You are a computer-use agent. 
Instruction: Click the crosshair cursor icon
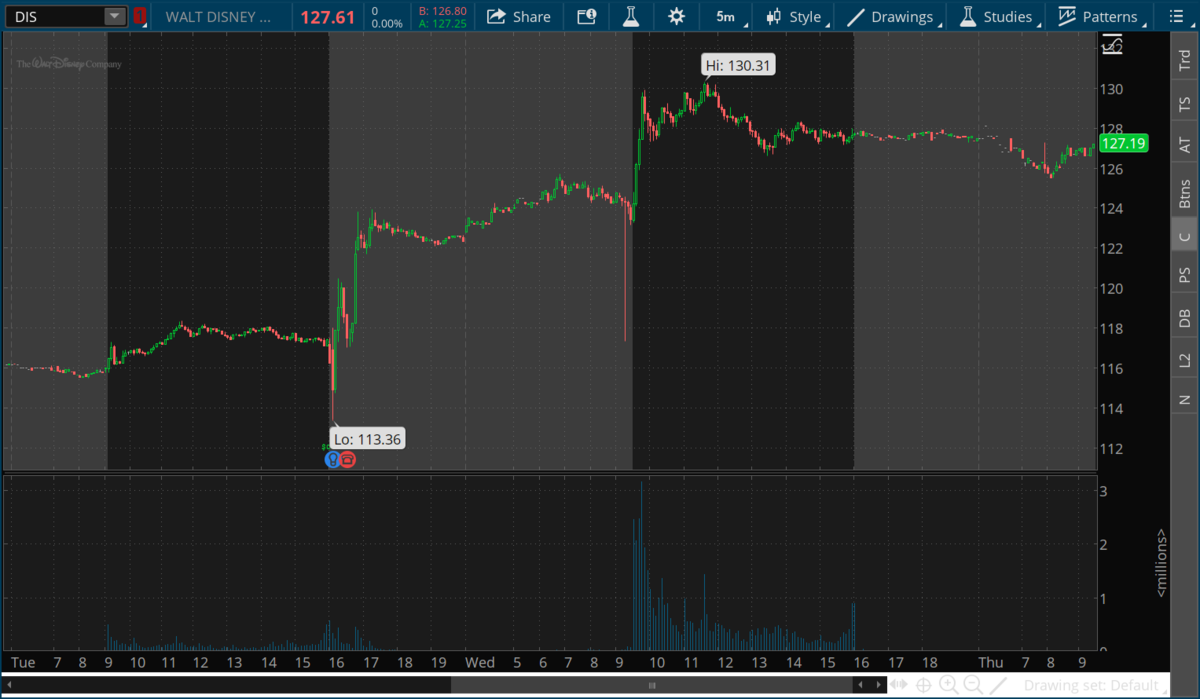923,685
